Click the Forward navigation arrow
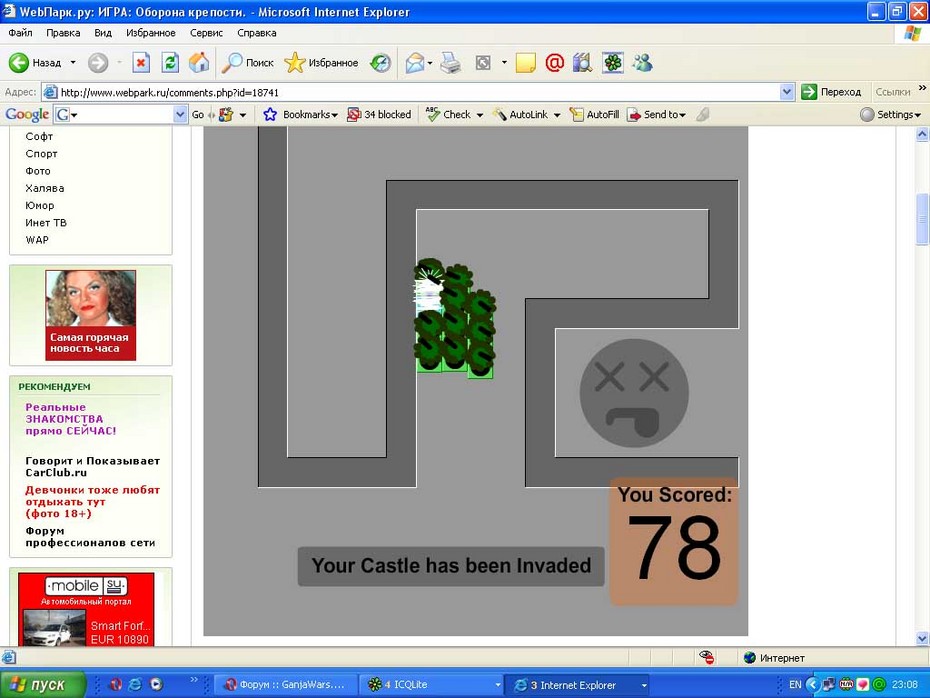Screen dimensions: 930x698 (98, 62)
